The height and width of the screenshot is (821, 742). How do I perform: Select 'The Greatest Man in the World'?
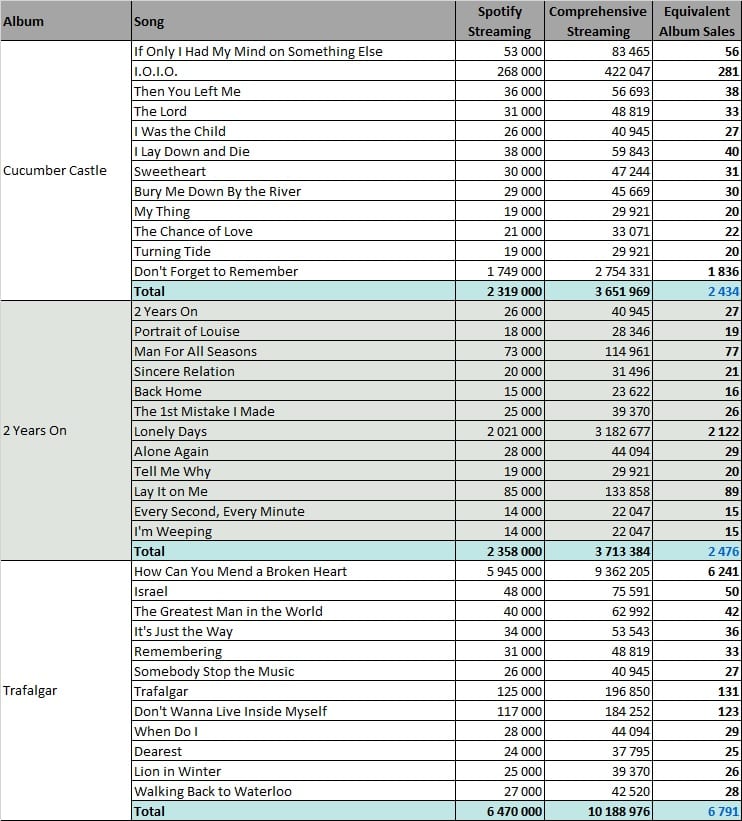(293, 611)
